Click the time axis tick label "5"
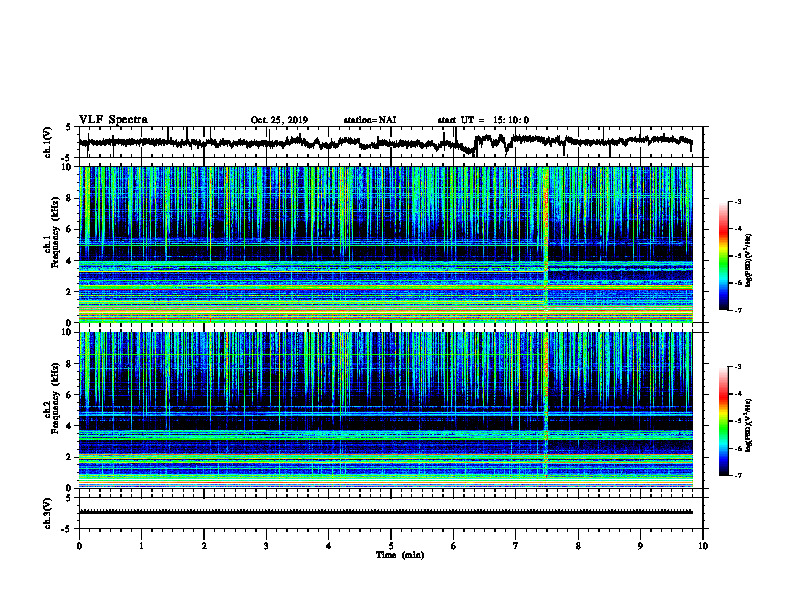This screenshot has width=792, height=612. coord(391,546)
